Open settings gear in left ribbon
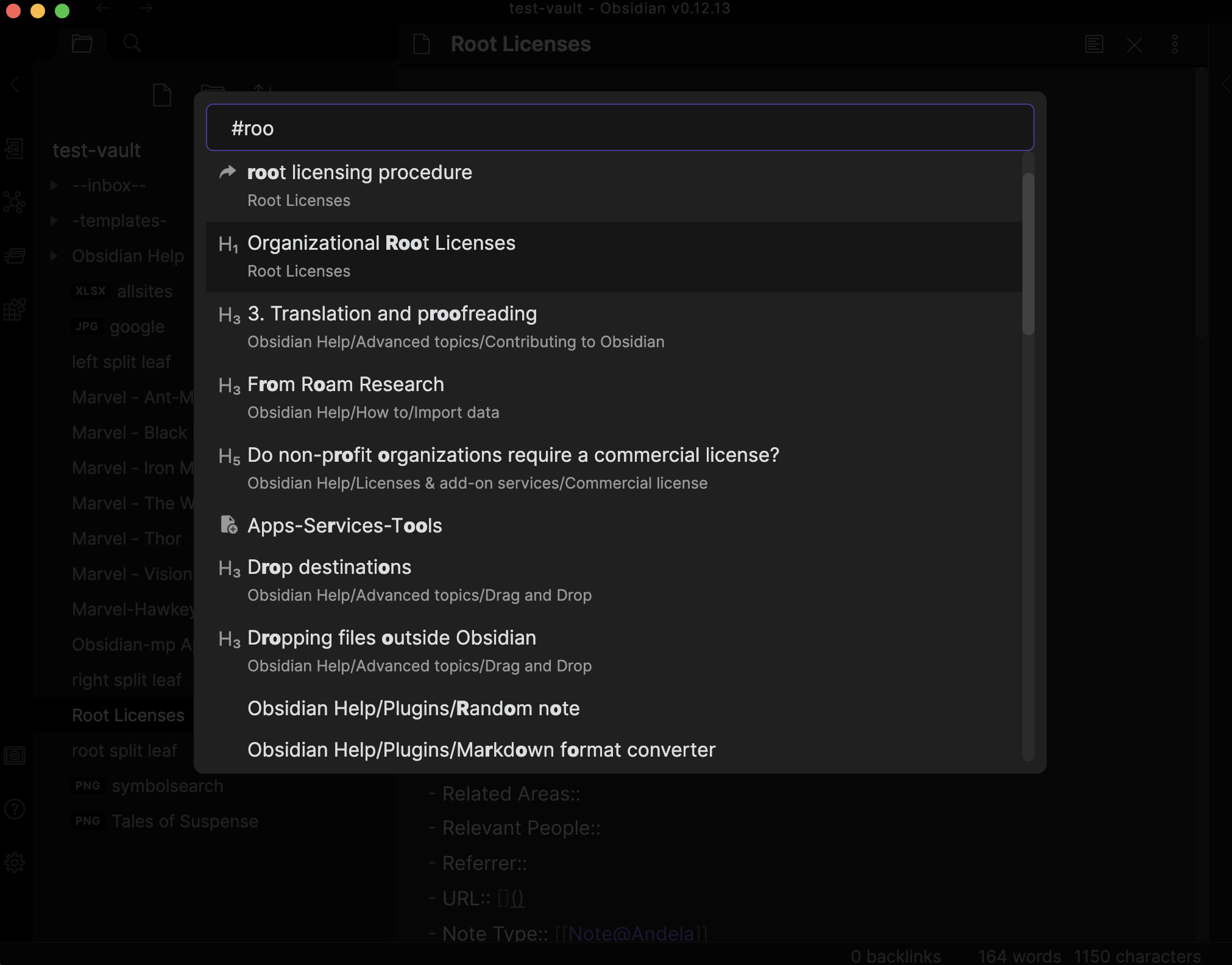Viewport: 1232px width, 965px height. click(x=14, y=863)
